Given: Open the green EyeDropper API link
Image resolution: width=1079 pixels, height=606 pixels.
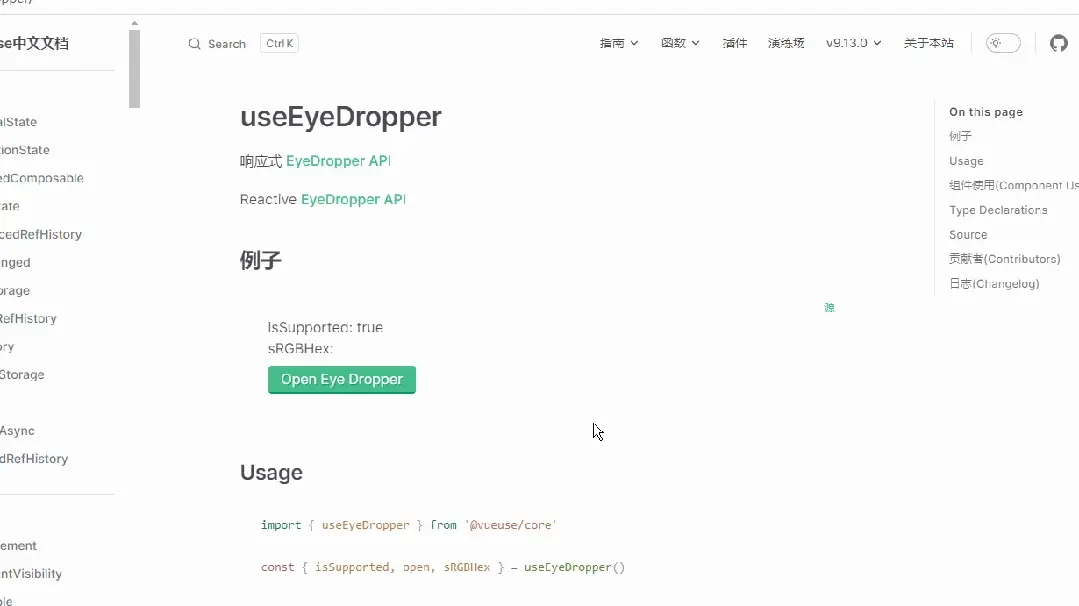Looking at the screenshot, I should click(x=340, y=160).
